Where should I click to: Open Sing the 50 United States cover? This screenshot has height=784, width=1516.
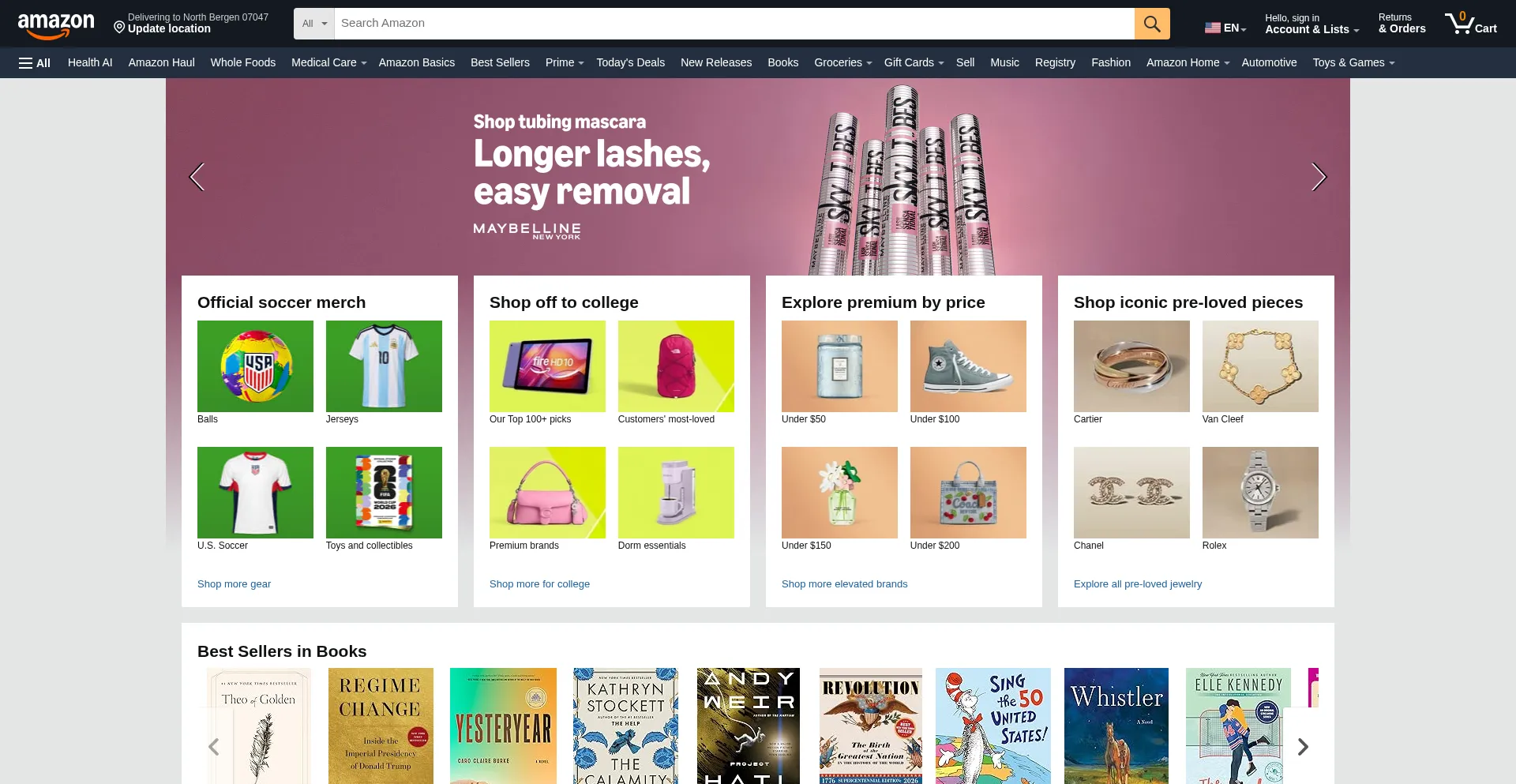(x=993, y=726)
